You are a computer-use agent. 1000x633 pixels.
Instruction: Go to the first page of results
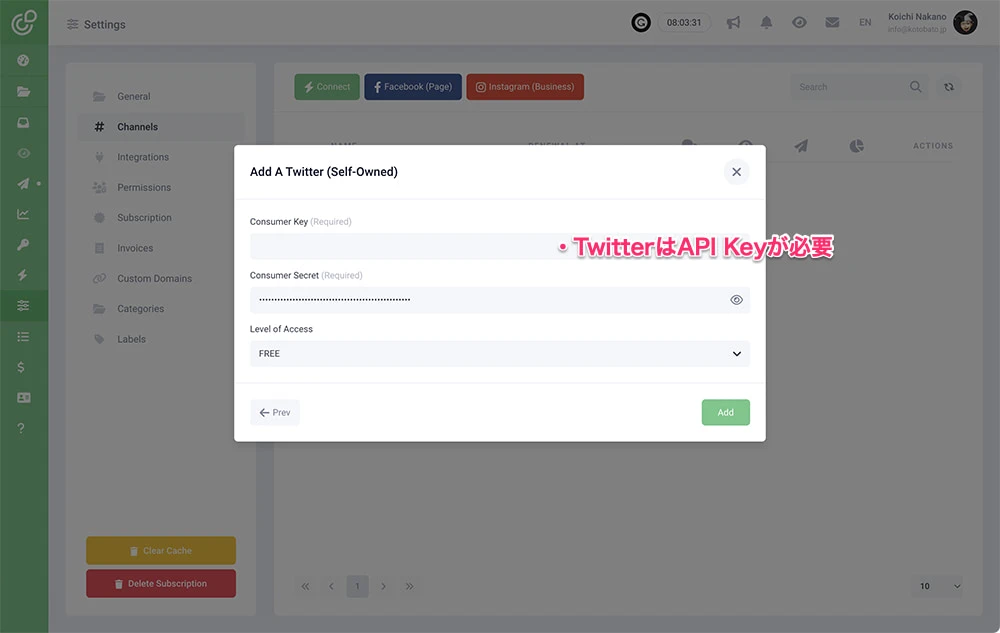coord(305,586)
